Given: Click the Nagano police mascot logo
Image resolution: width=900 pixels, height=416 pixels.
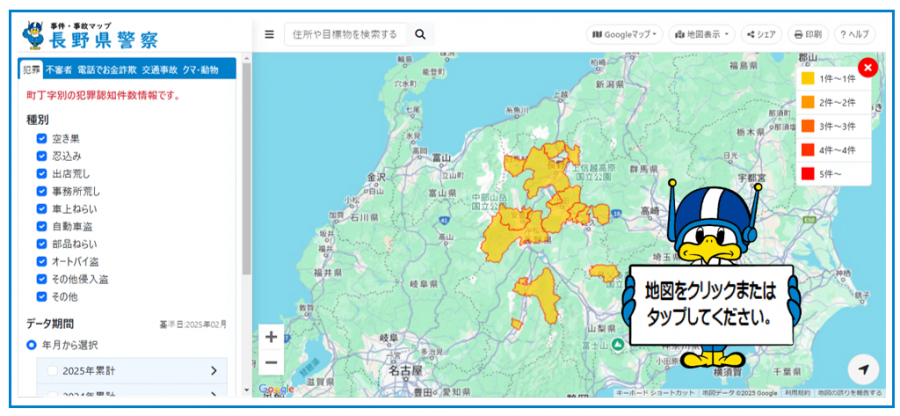Looking at the screenshot, I should tap(33, 36).
